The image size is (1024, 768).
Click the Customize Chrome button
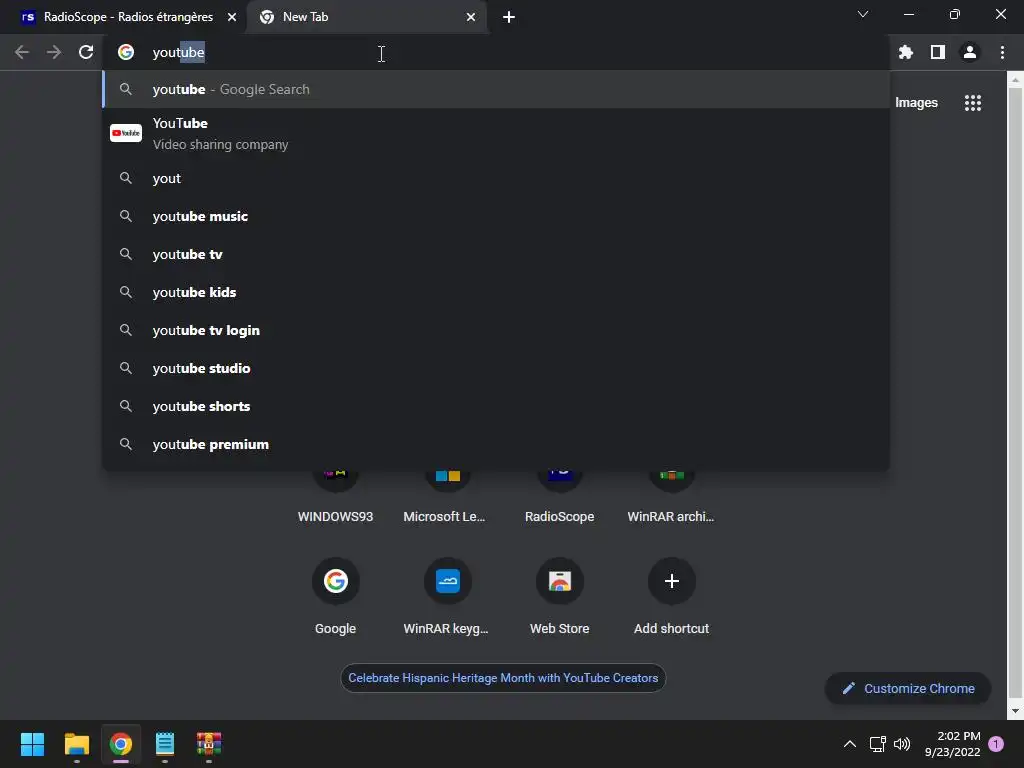908,688
